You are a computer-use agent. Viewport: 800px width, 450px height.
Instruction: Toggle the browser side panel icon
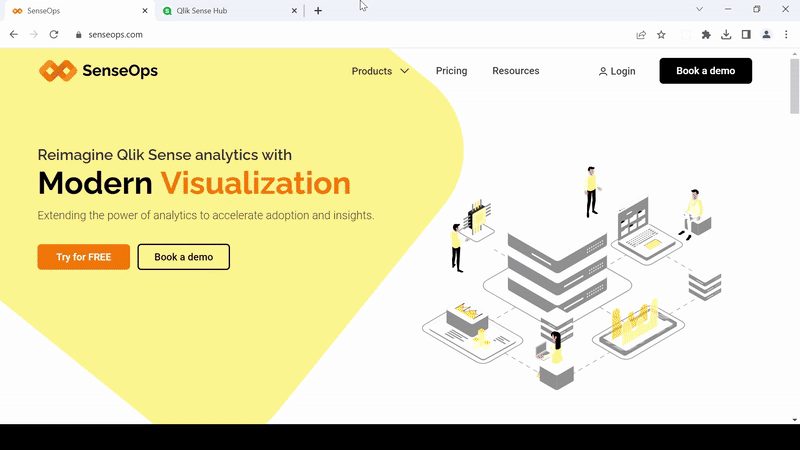[746, 35]
